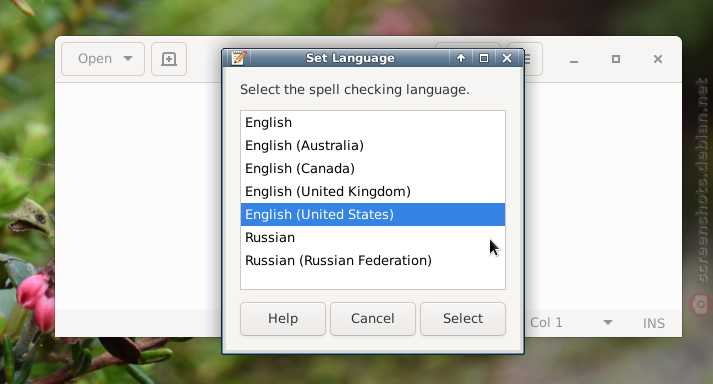Close the Set Language dialog
Viewport: 713px width, 384px height.
click(507, 58)
